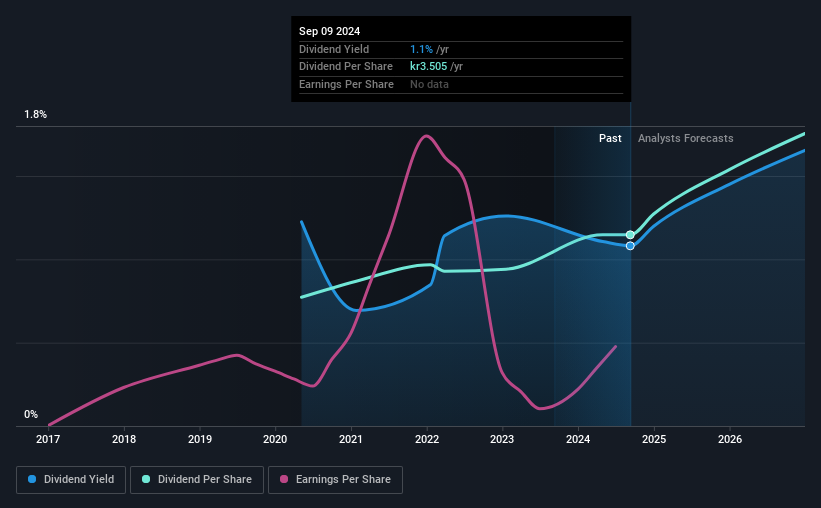Click the No data earnings value in tooltip

tap(429, 84)
